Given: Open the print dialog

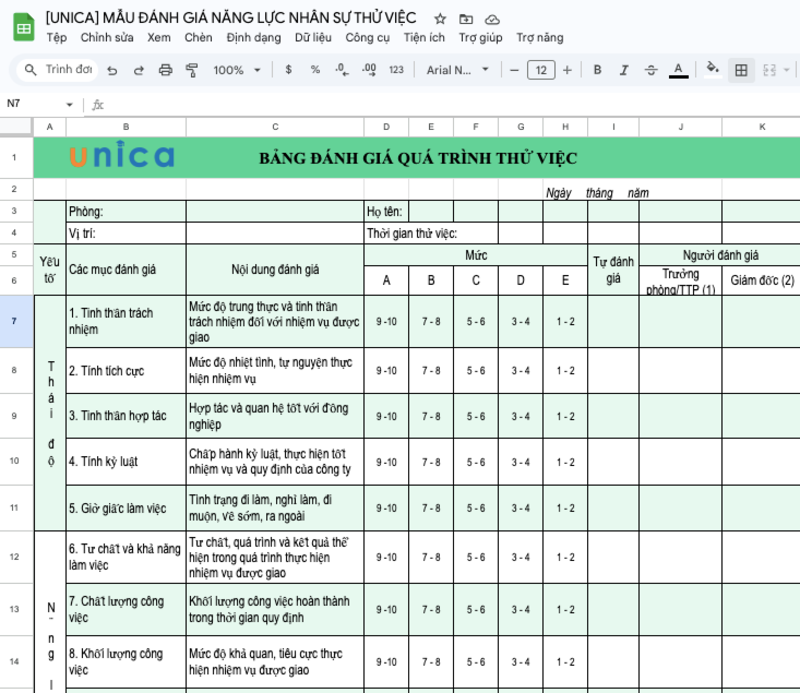Looking at the screenshot, I should point(166,70).
